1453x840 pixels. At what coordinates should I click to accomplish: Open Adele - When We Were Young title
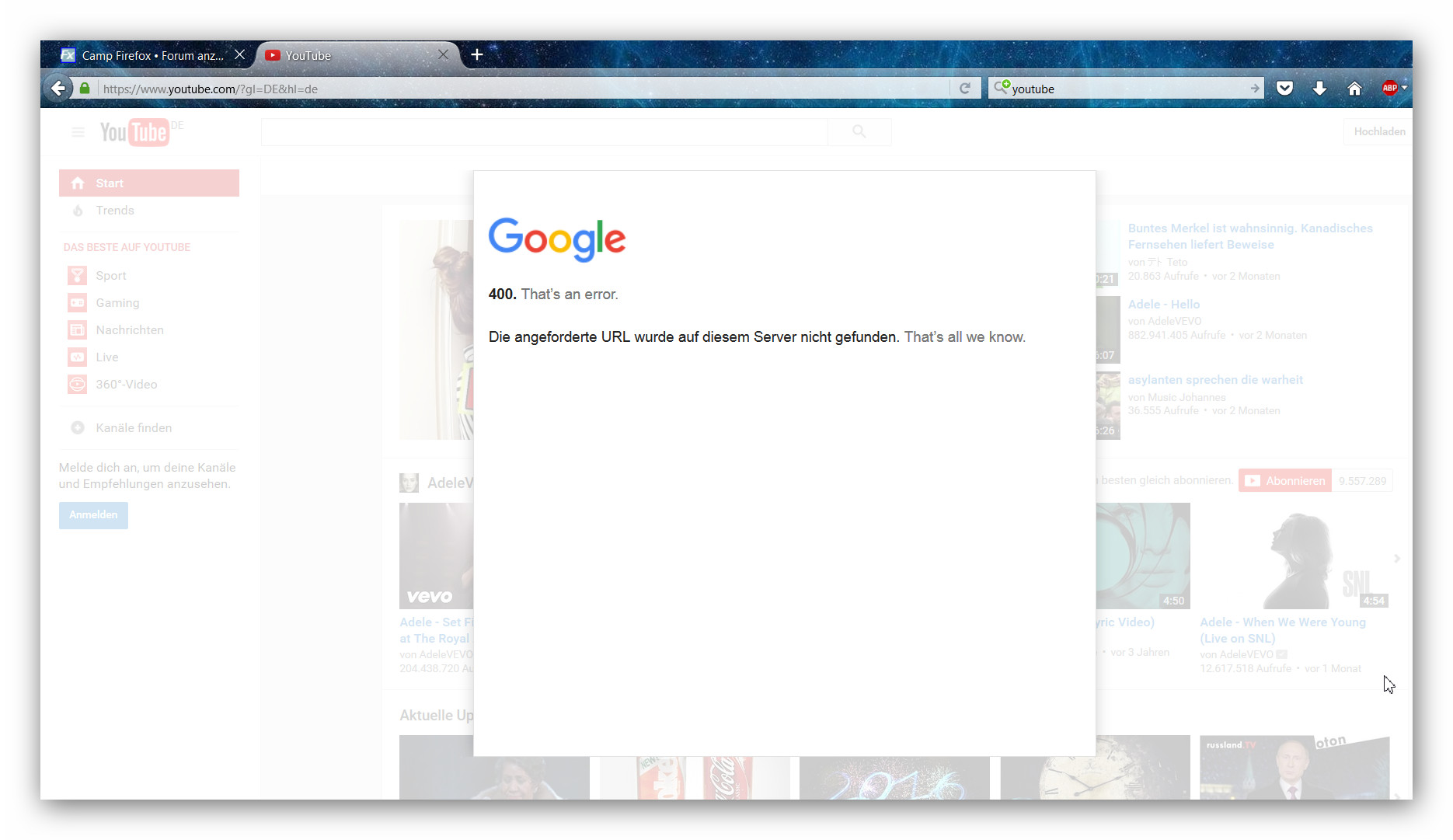tap(1283, 630)
